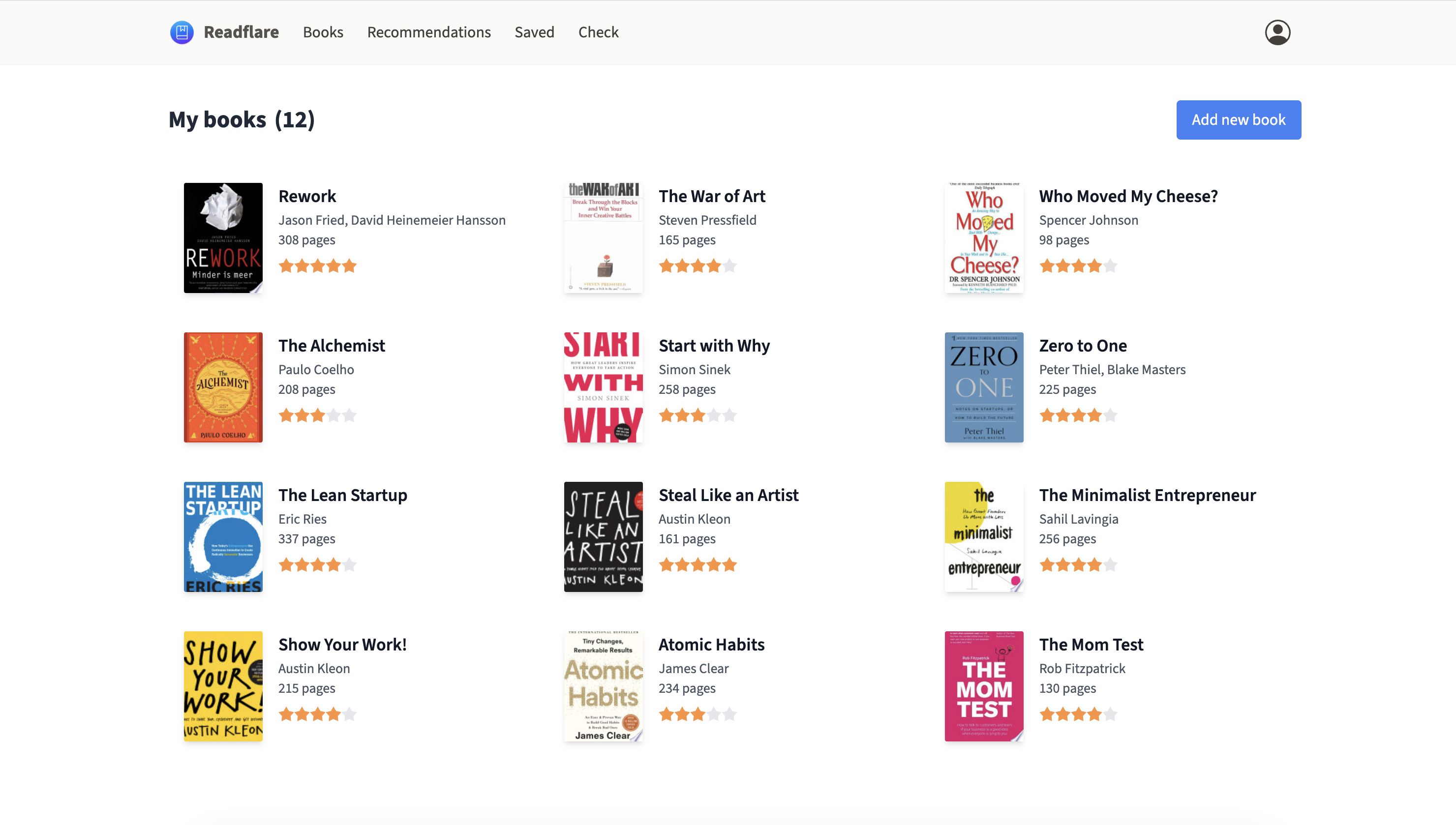Image resolution: width=1456 pixels, height=825 pixels.
Task: Click the fourth star for Start with Why
Action: 714,415
